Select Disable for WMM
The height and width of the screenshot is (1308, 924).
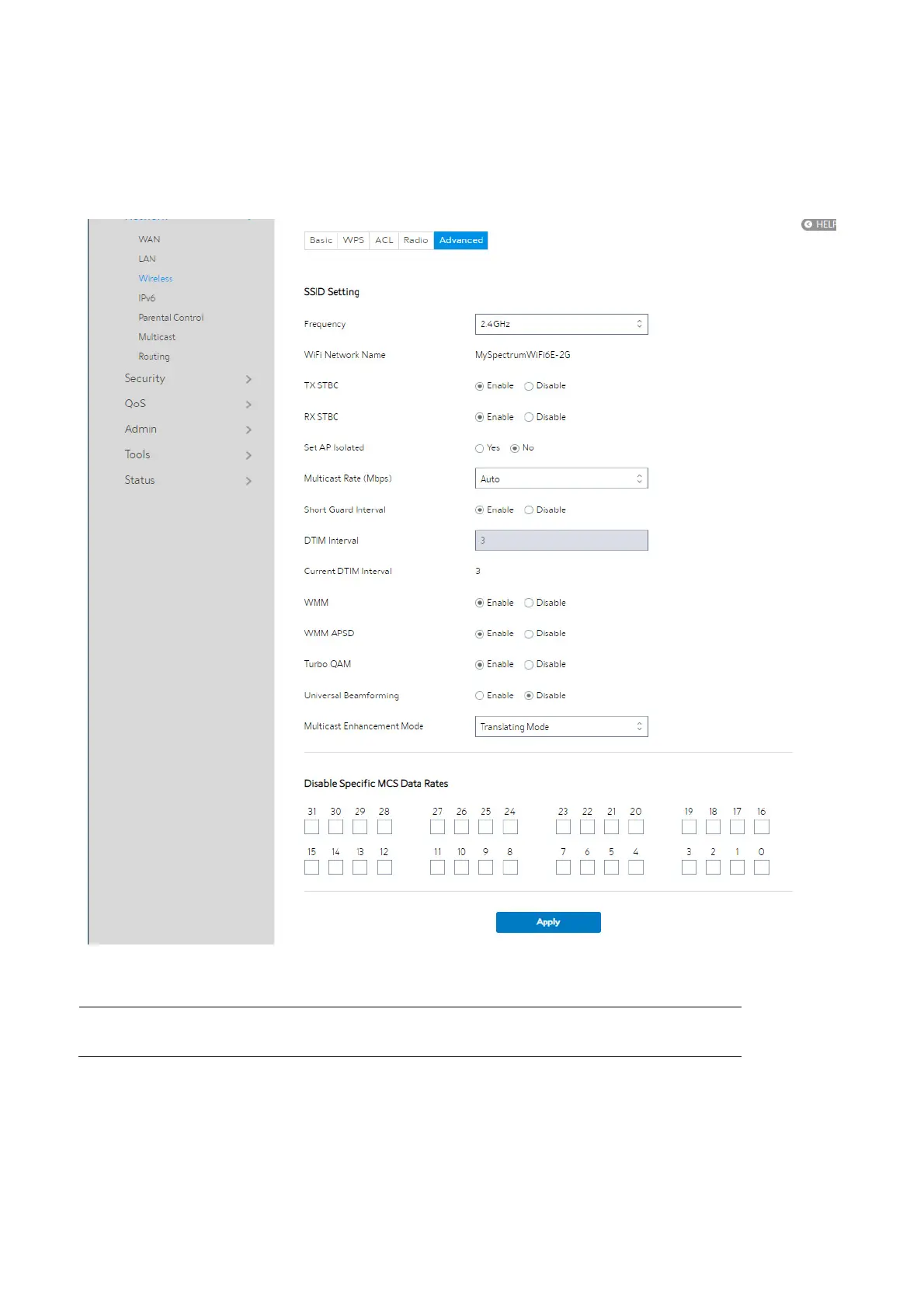click(529, 603)
